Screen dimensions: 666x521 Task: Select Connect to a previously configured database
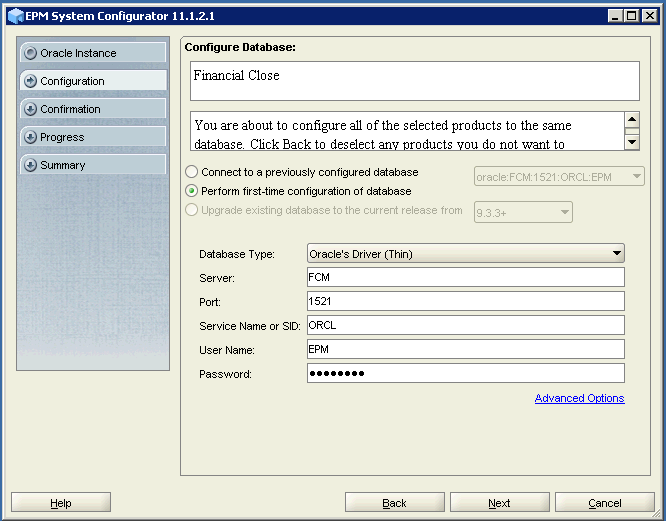tap(192, 172)
